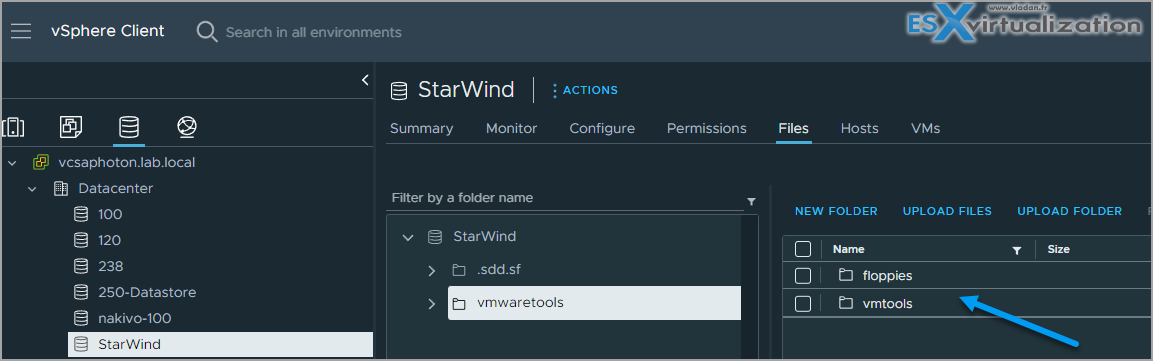1153x361 pixels.
Task: Open the Permissions tab
Action: click(707, 129)
